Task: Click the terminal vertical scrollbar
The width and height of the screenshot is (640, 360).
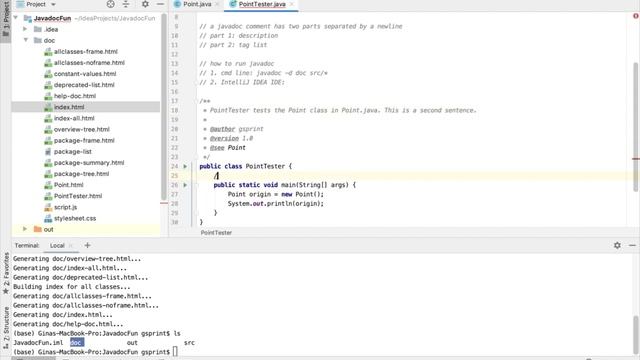Action: coord(636,336)
